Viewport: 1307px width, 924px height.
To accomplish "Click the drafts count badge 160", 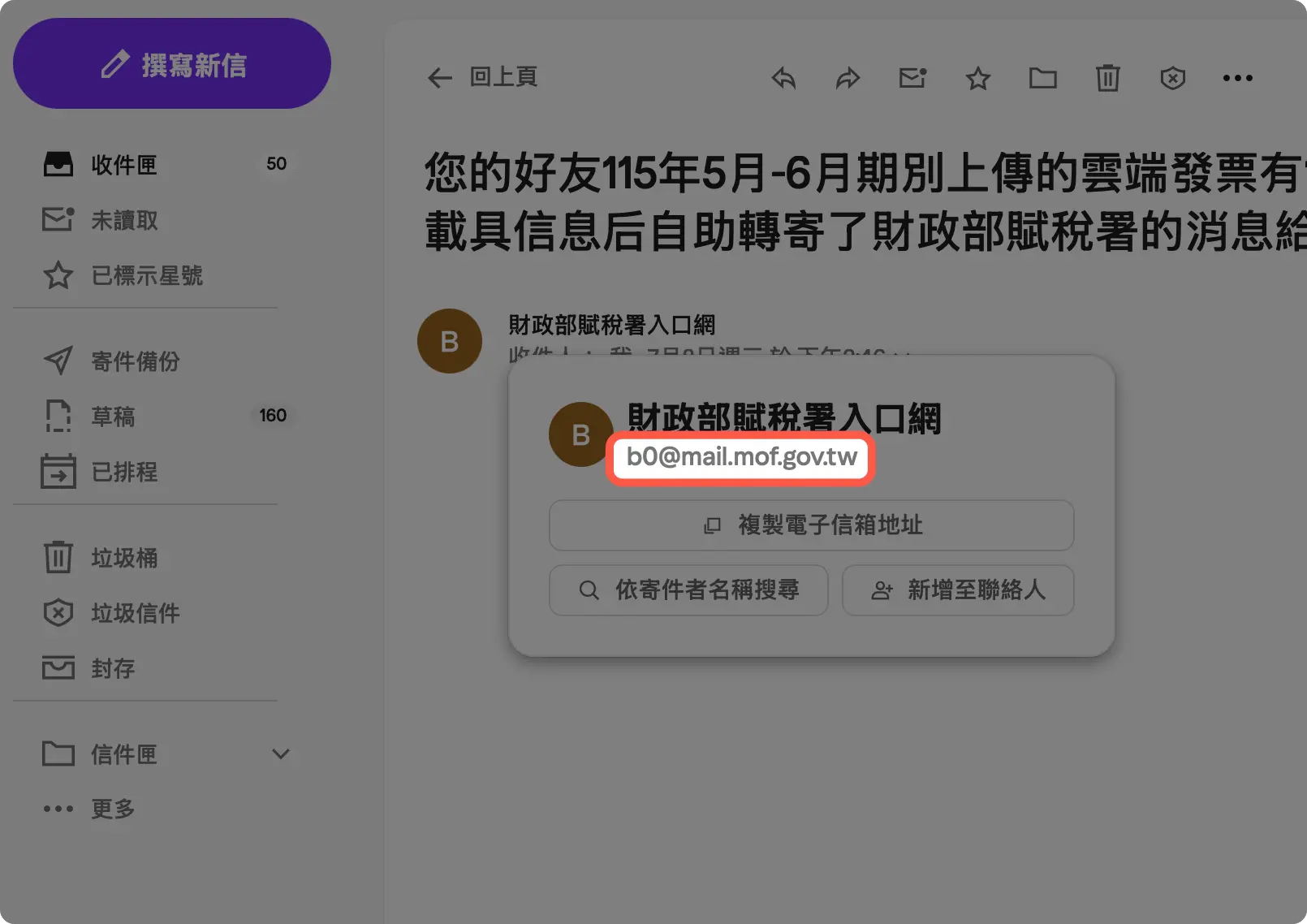I will coord(273,416).
